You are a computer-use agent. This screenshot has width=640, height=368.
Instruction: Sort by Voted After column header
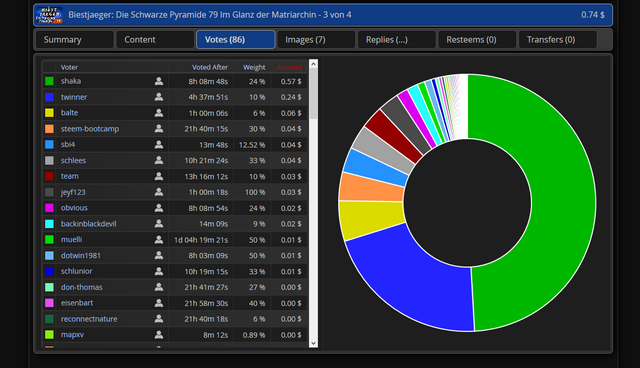[x=210, y=67]
